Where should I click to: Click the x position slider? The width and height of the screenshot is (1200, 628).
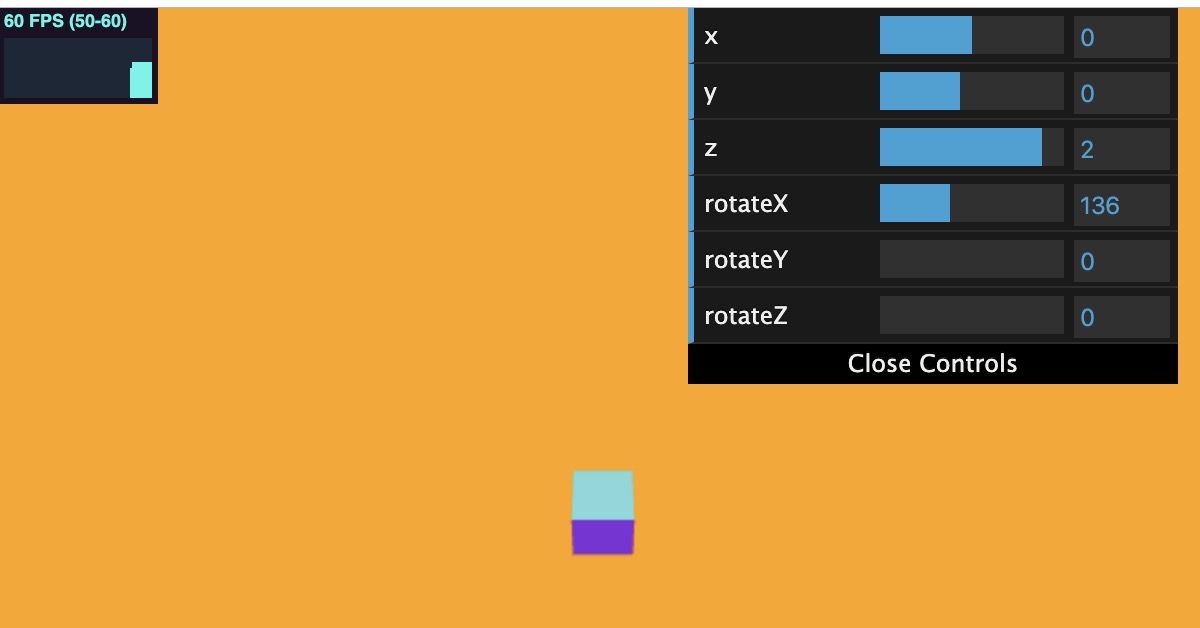[971, 36]
